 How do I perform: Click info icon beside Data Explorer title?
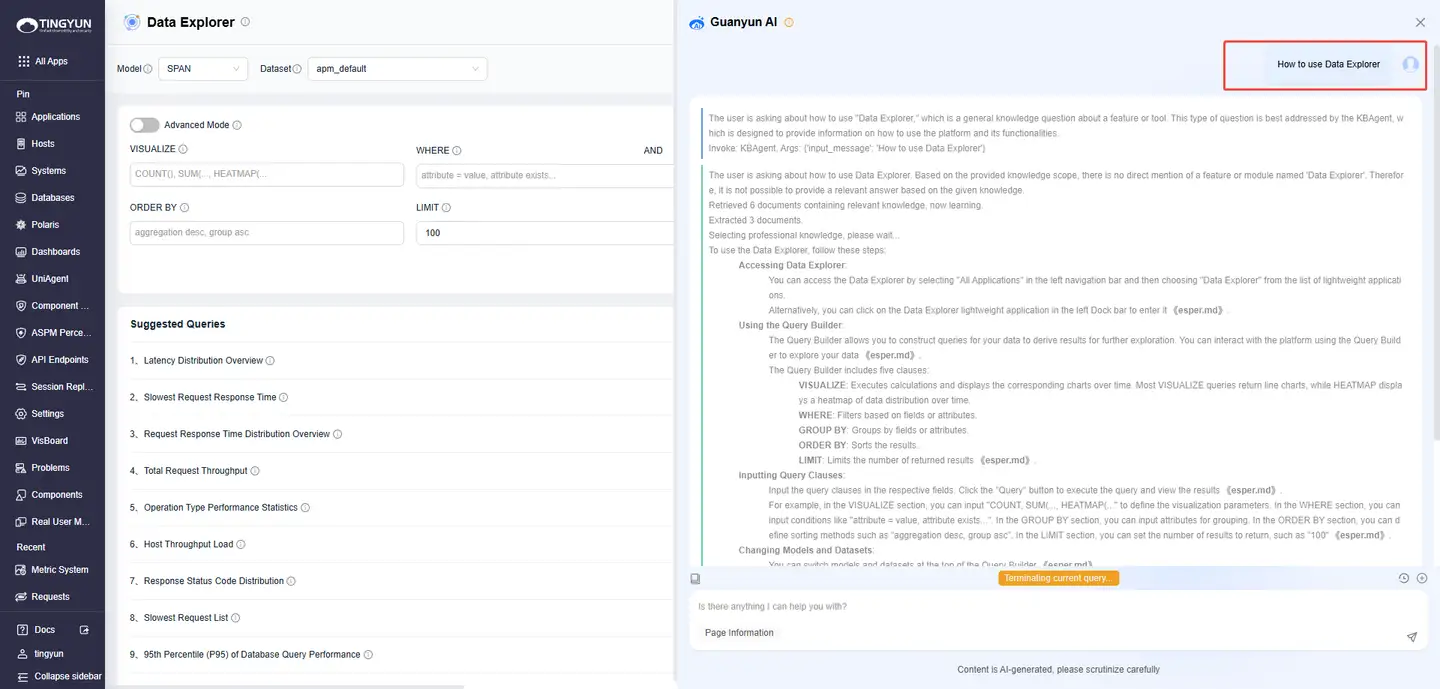pyautogui.click(x=246, y=22)
